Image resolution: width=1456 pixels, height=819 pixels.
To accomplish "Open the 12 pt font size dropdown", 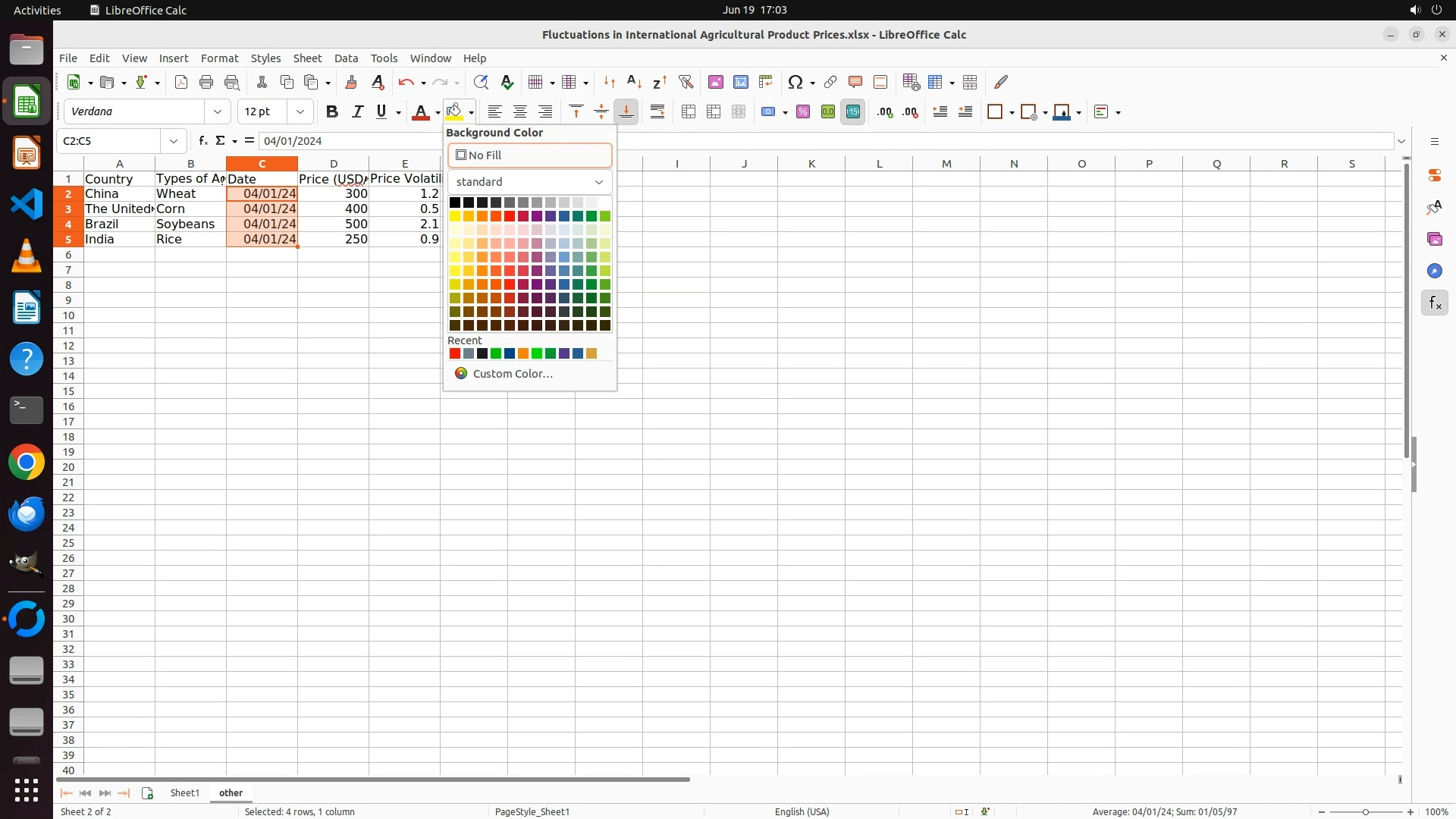I will pos(300,112).
